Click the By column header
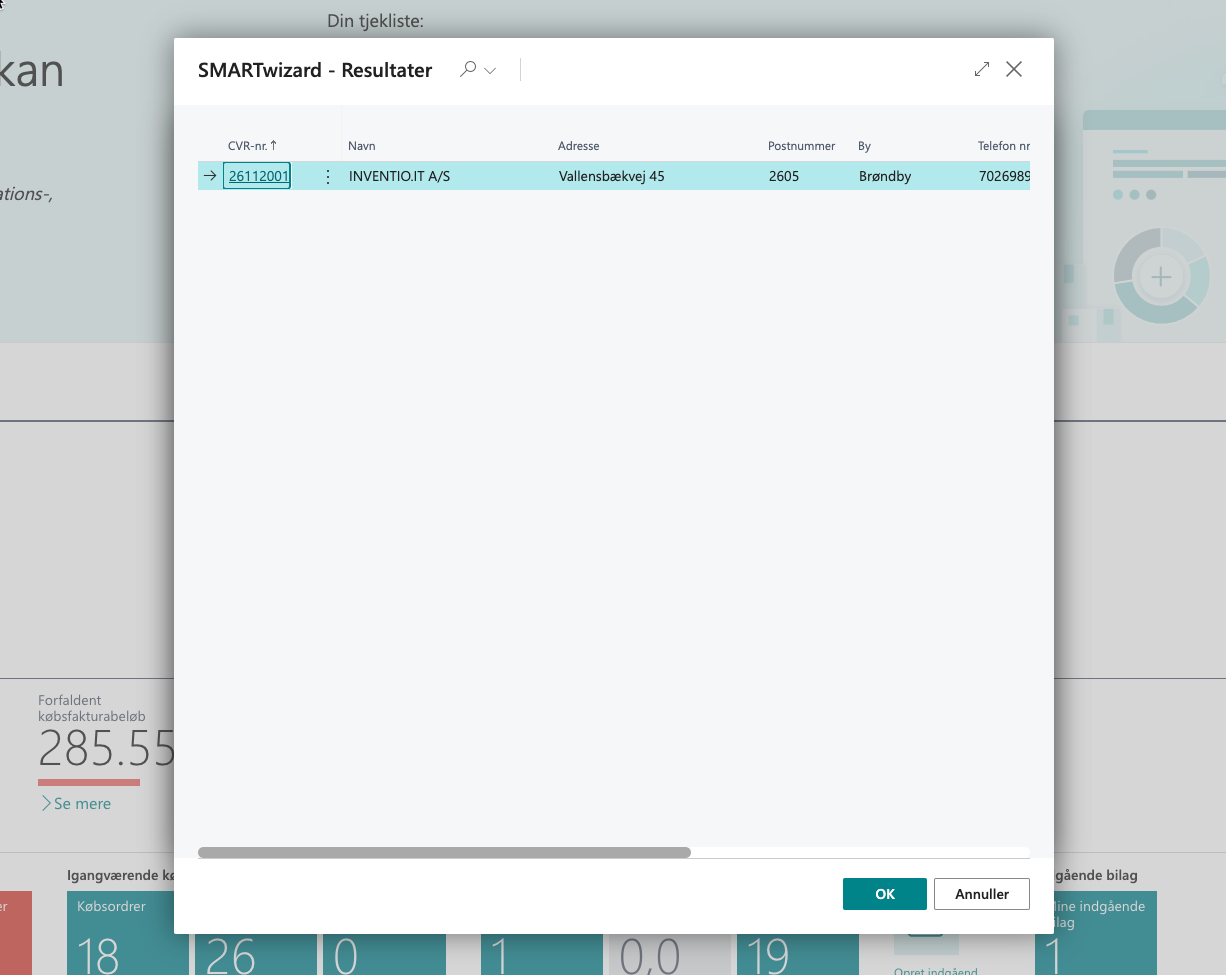Image resolution: width=1226 pixels, height=975 pixels. tap(864, 146)
